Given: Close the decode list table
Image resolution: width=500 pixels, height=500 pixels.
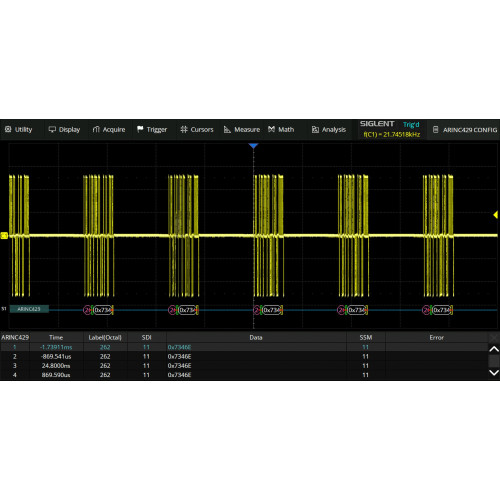Looking at the screenshot, I should (494, 338).
